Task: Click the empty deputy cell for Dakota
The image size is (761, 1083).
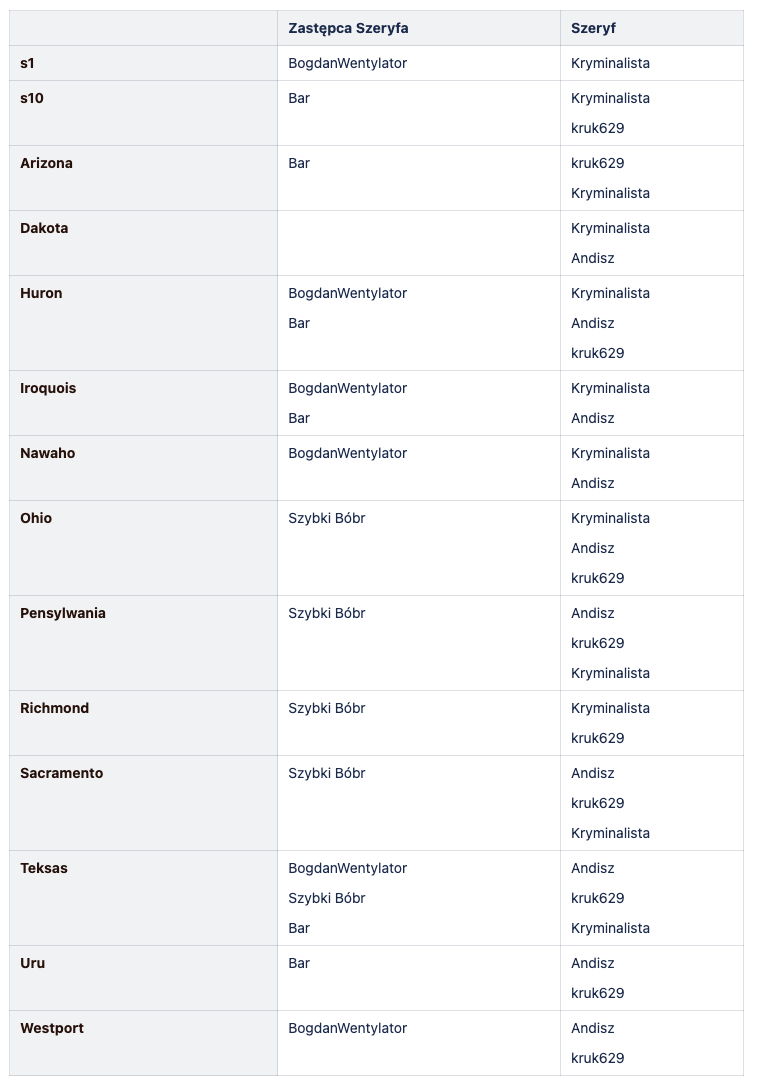Action: click(x=418, y=243)
